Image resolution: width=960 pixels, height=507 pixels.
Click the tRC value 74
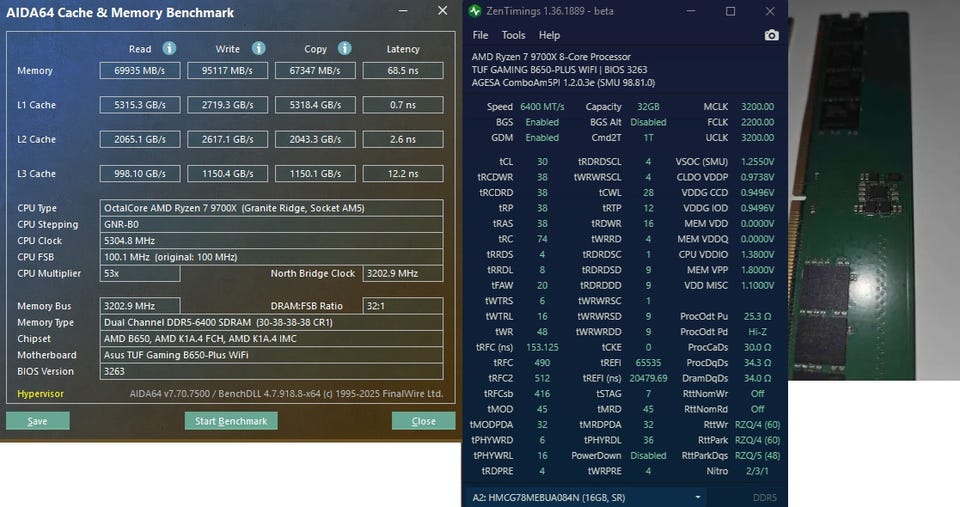tap(542, 239)
